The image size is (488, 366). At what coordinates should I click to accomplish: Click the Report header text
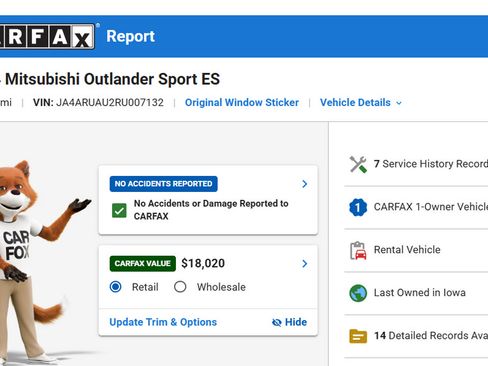coord(131,36)
